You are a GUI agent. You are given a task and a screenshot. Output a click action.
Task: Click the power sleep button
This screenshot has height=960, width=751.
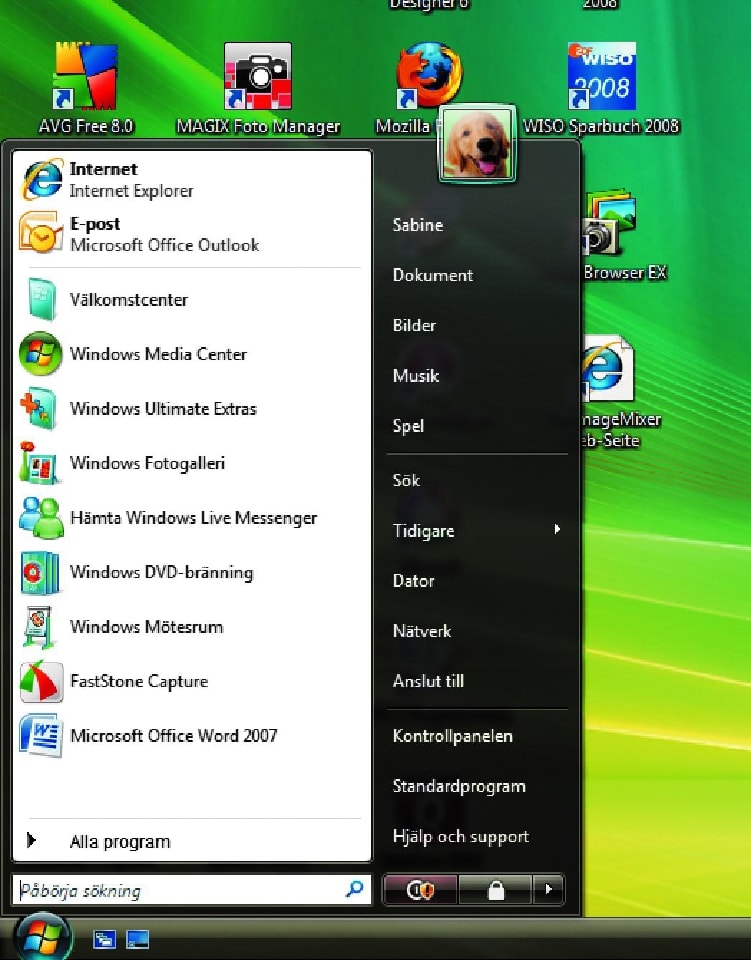(x=420, y=889)
